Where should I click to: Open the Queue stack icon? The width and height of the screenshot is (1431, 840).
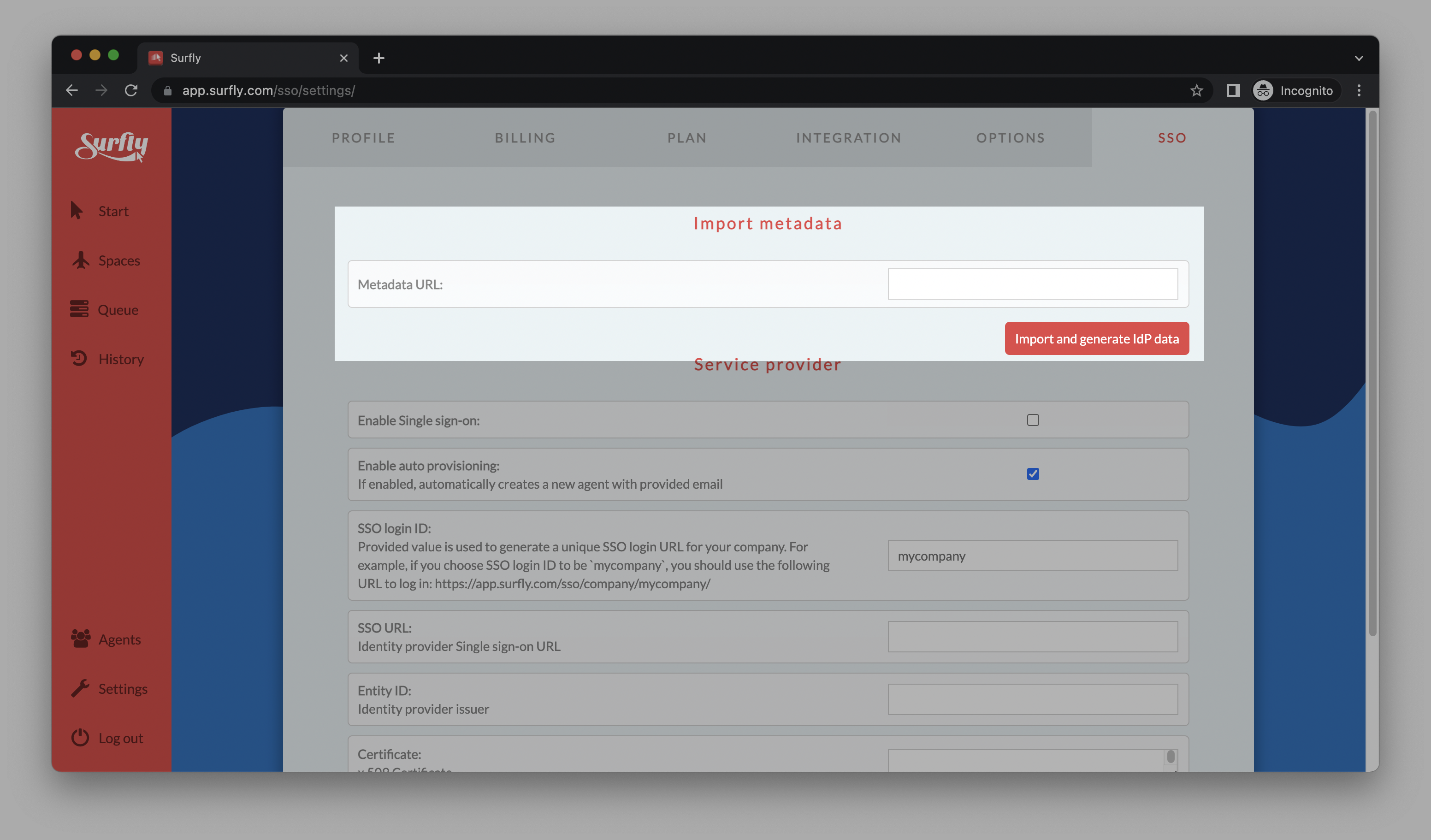79,309
